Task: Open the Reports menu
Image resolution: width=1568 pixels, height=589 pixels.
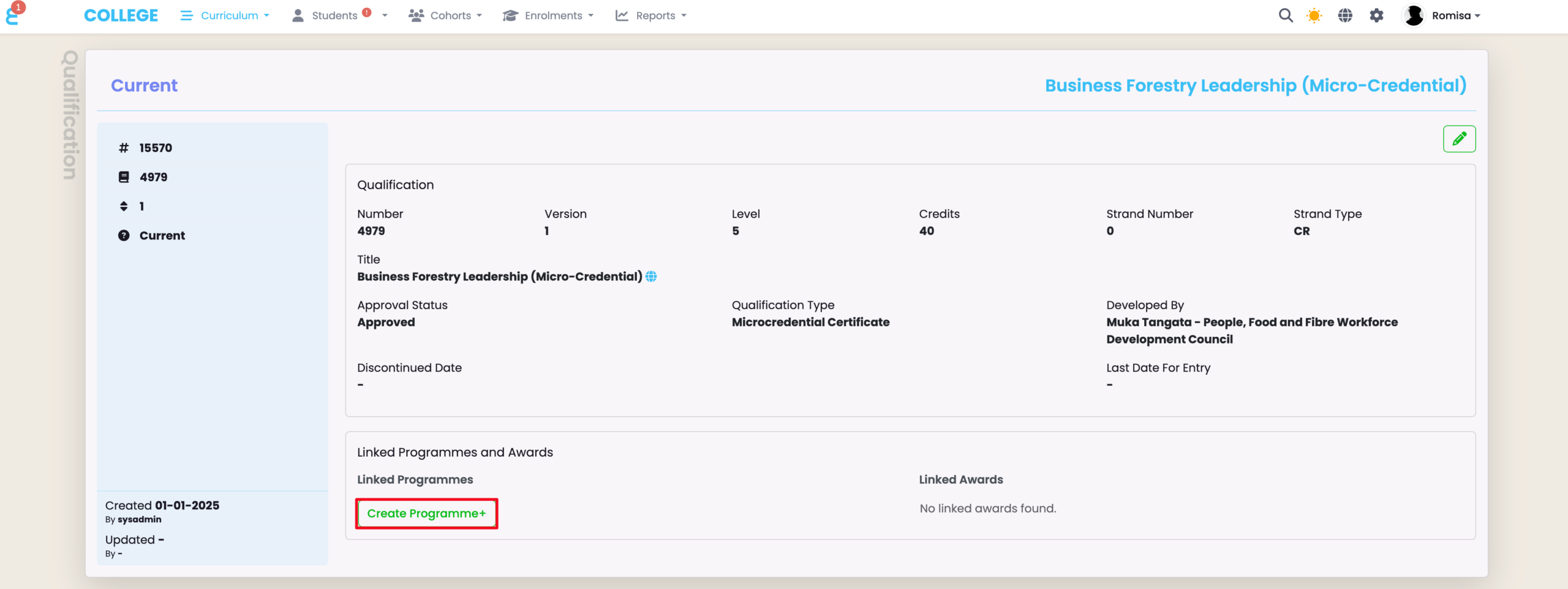Action: tap(651, 16)
